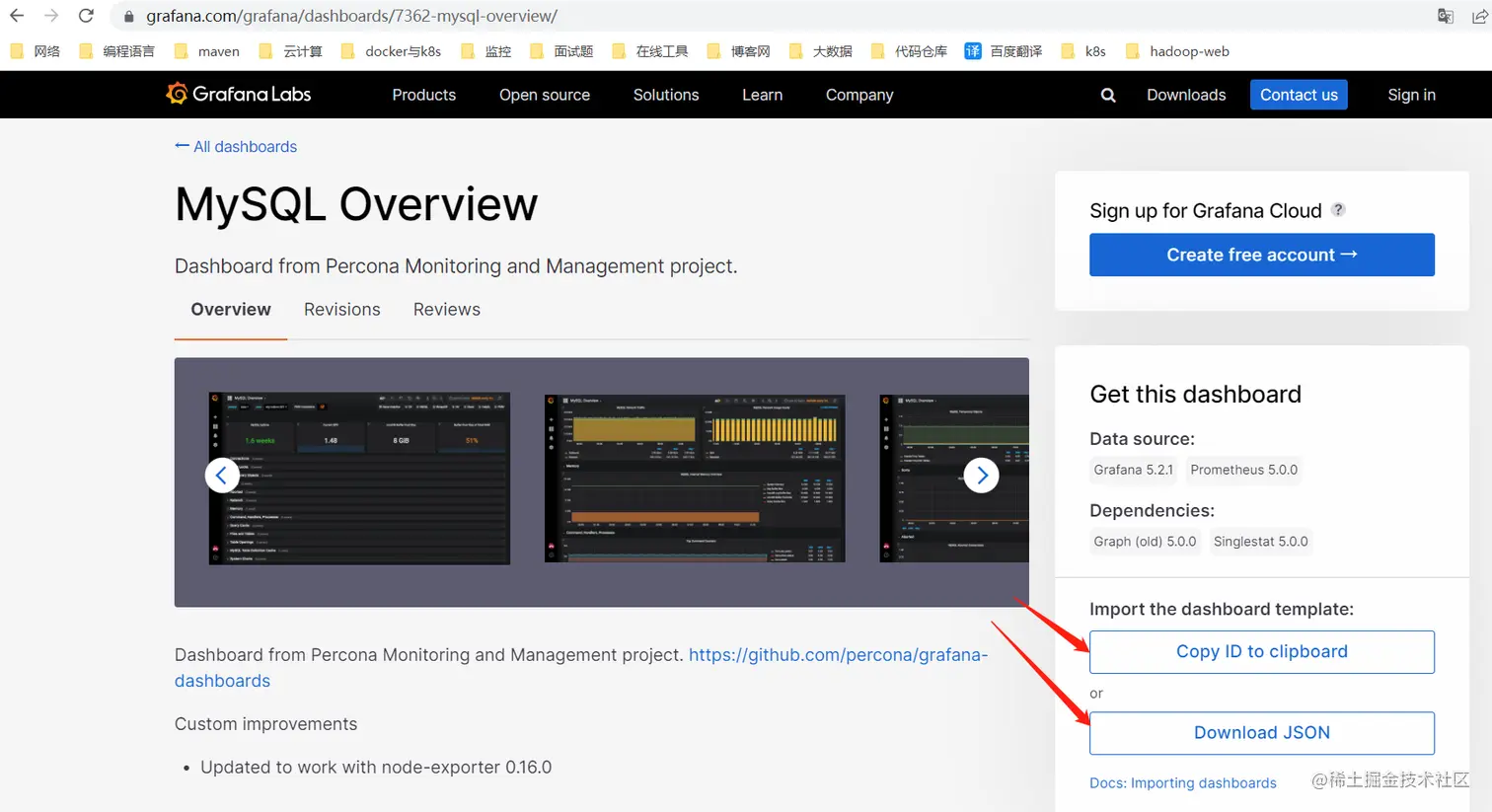Open the site search magnifier icon
1492x812 pixels.
click(1108, 95)
